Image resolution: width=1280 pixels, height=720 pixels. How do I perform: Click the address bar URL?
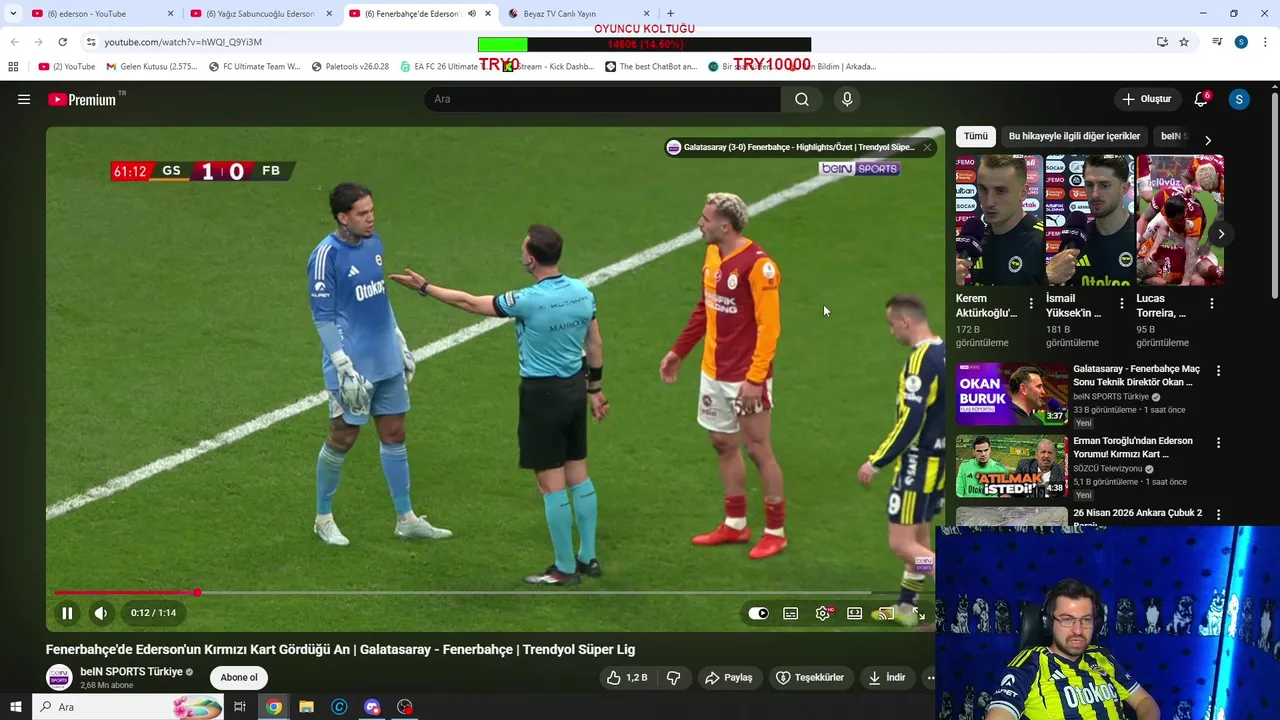(183, 42)
